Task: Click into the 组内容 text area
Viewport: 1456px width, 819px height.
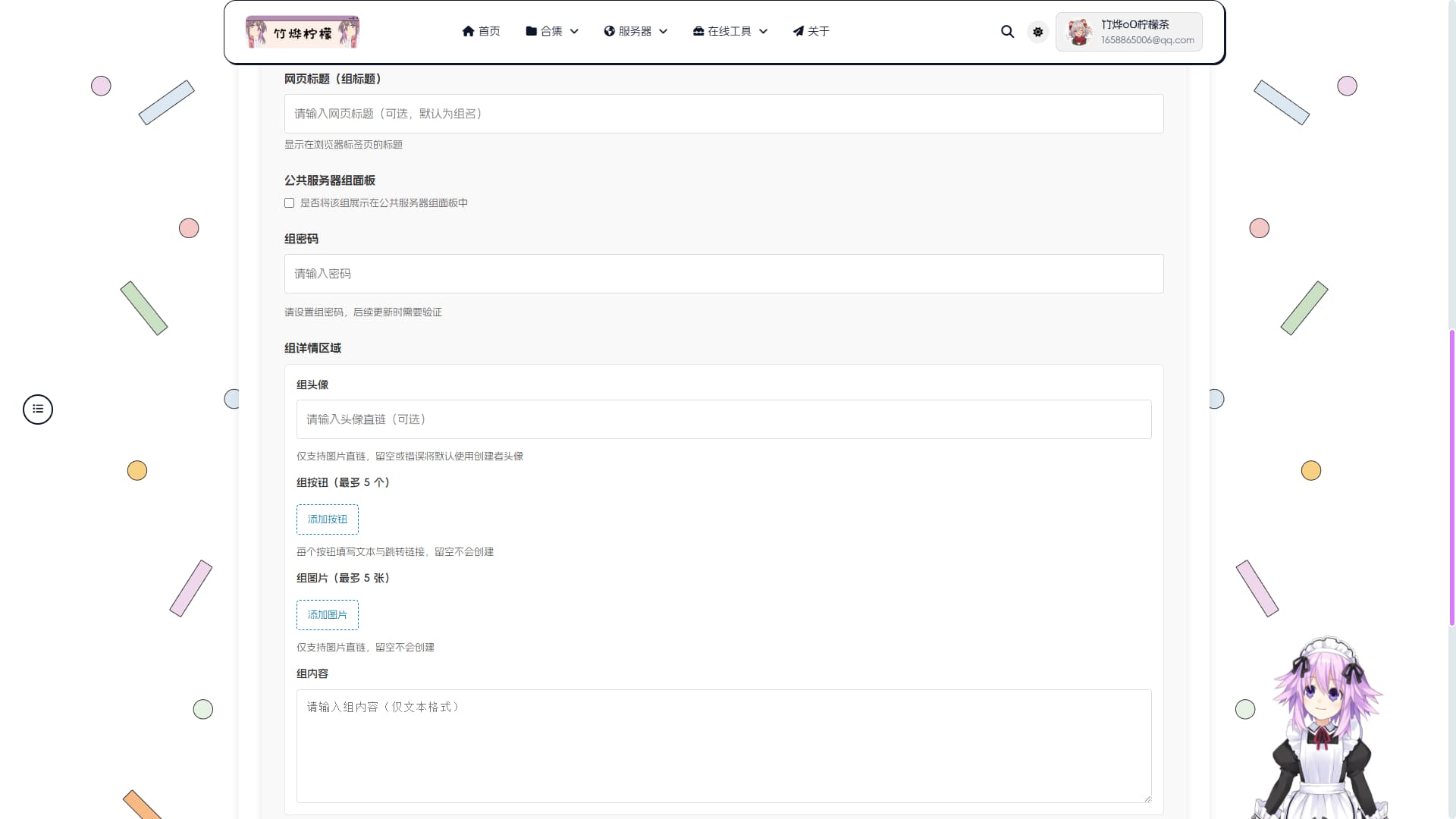Action: 723,745
